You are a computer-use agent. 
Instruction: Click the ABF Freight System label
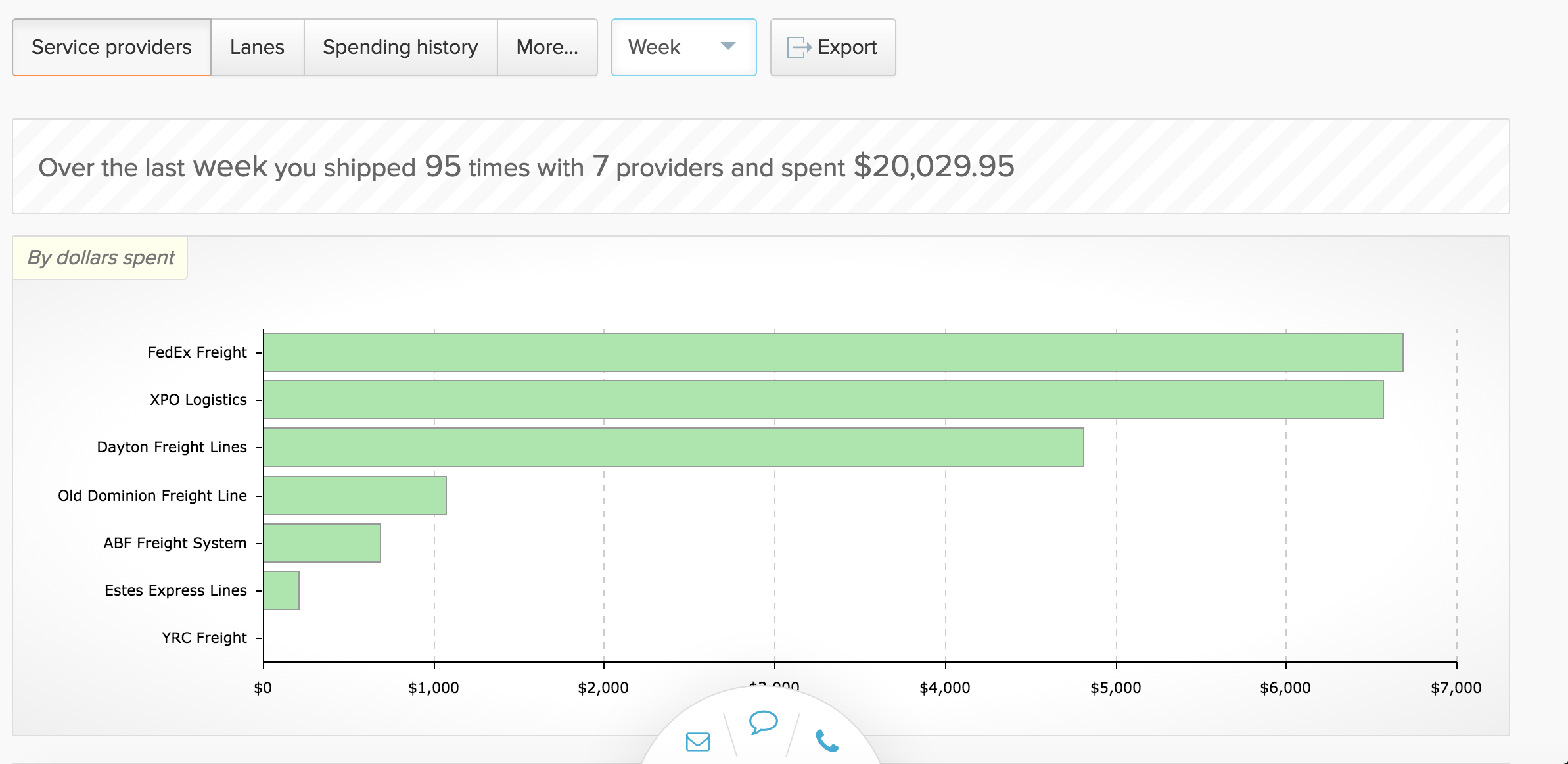click(175, 543)
